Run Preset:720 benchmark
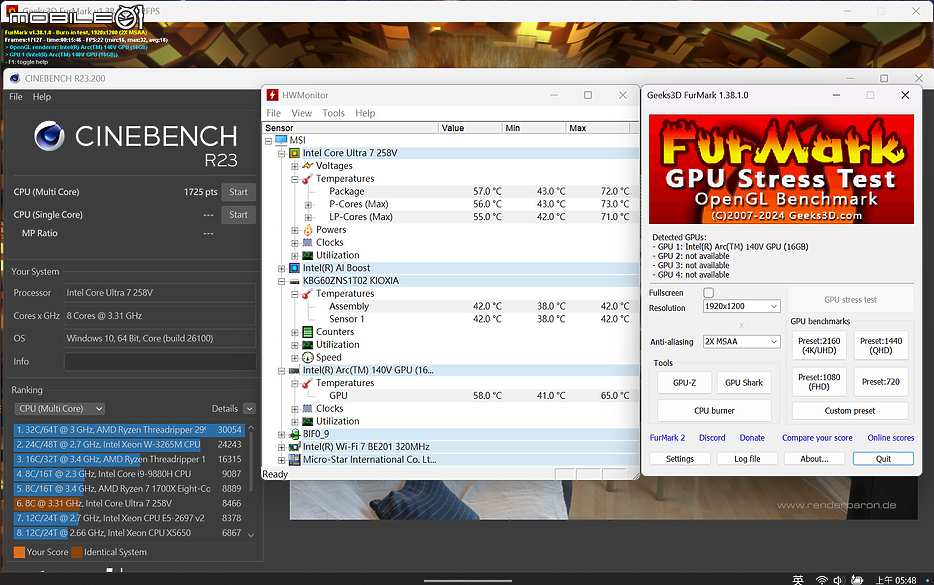The height and width of the screenshot is (585, 934). (x=881, y=382)
